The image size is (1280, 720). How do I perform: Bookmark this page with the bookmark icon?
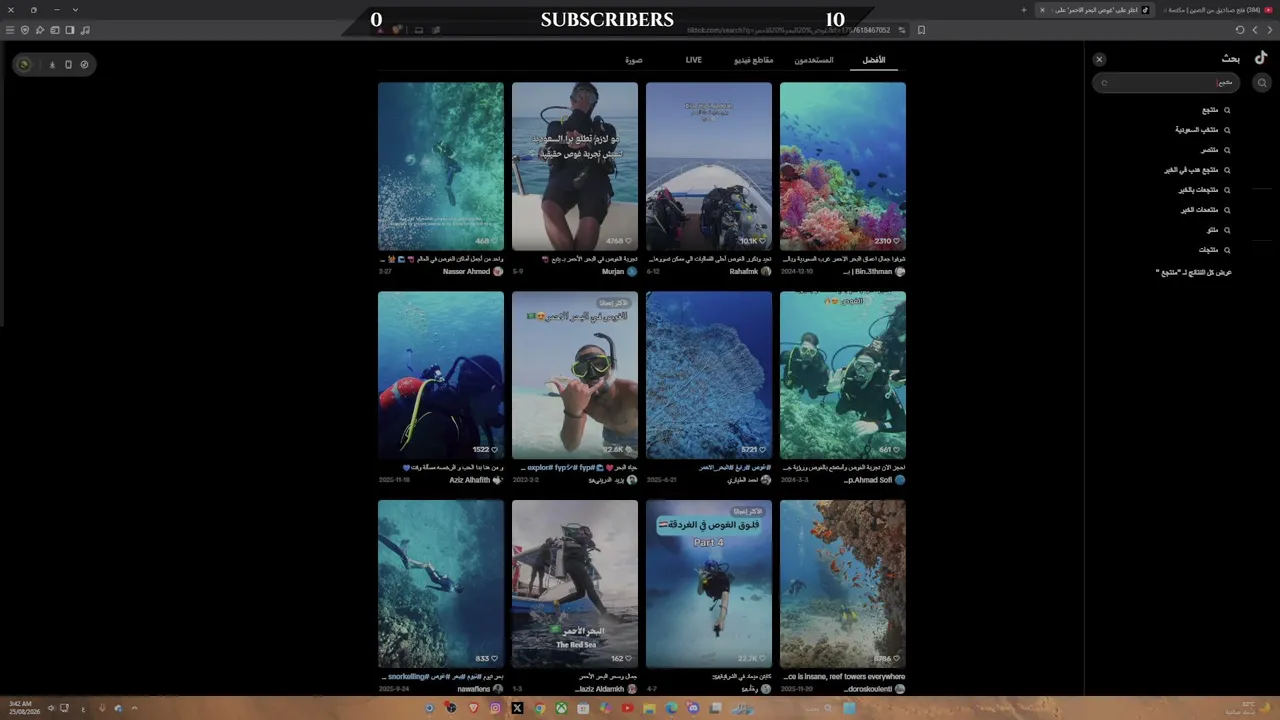(921, 30)
